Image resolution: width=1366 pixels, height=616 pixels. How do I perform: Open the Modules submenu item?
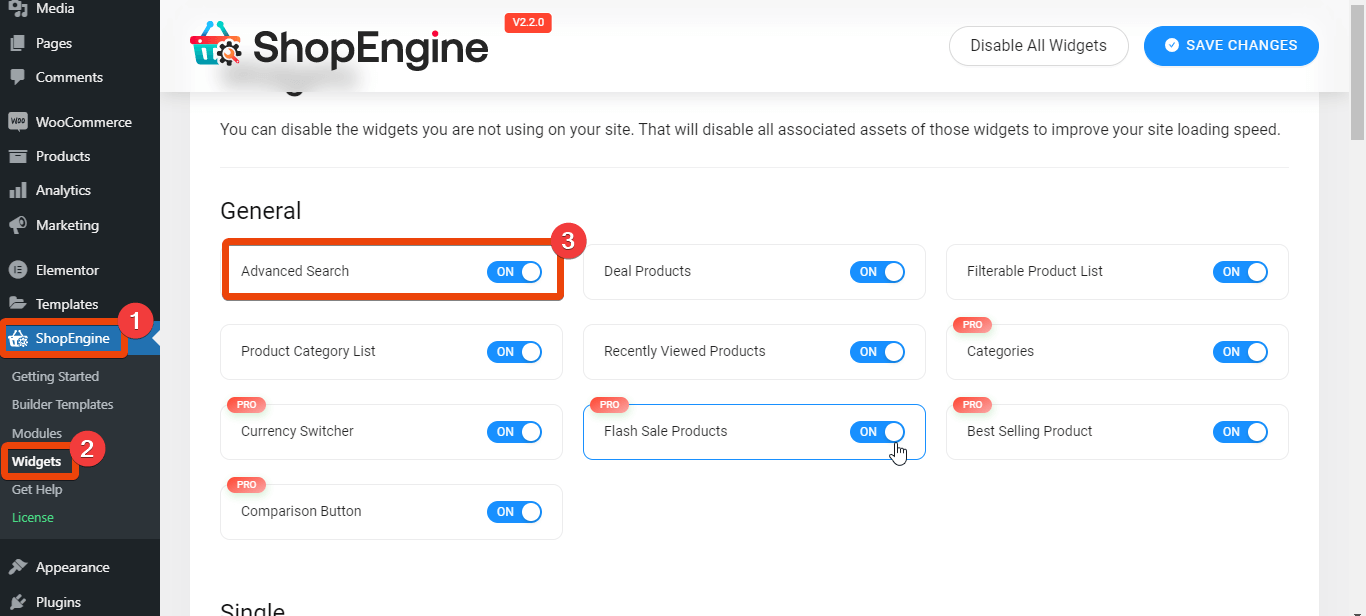pos(37,433)
